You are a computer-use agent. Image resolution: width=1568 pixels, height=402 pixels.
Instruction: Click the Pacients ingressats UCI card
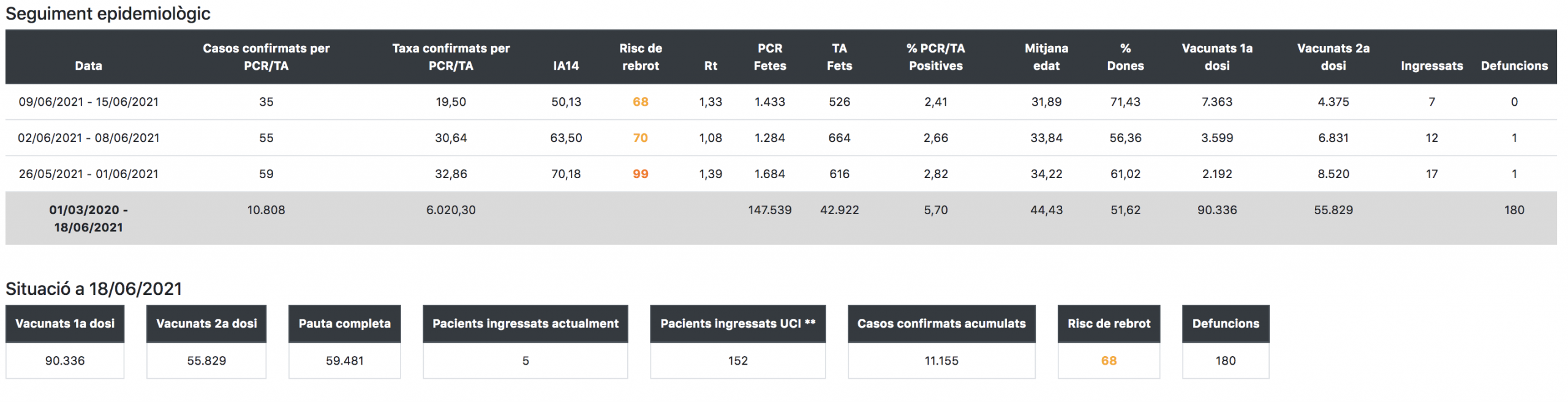point(737,341)
